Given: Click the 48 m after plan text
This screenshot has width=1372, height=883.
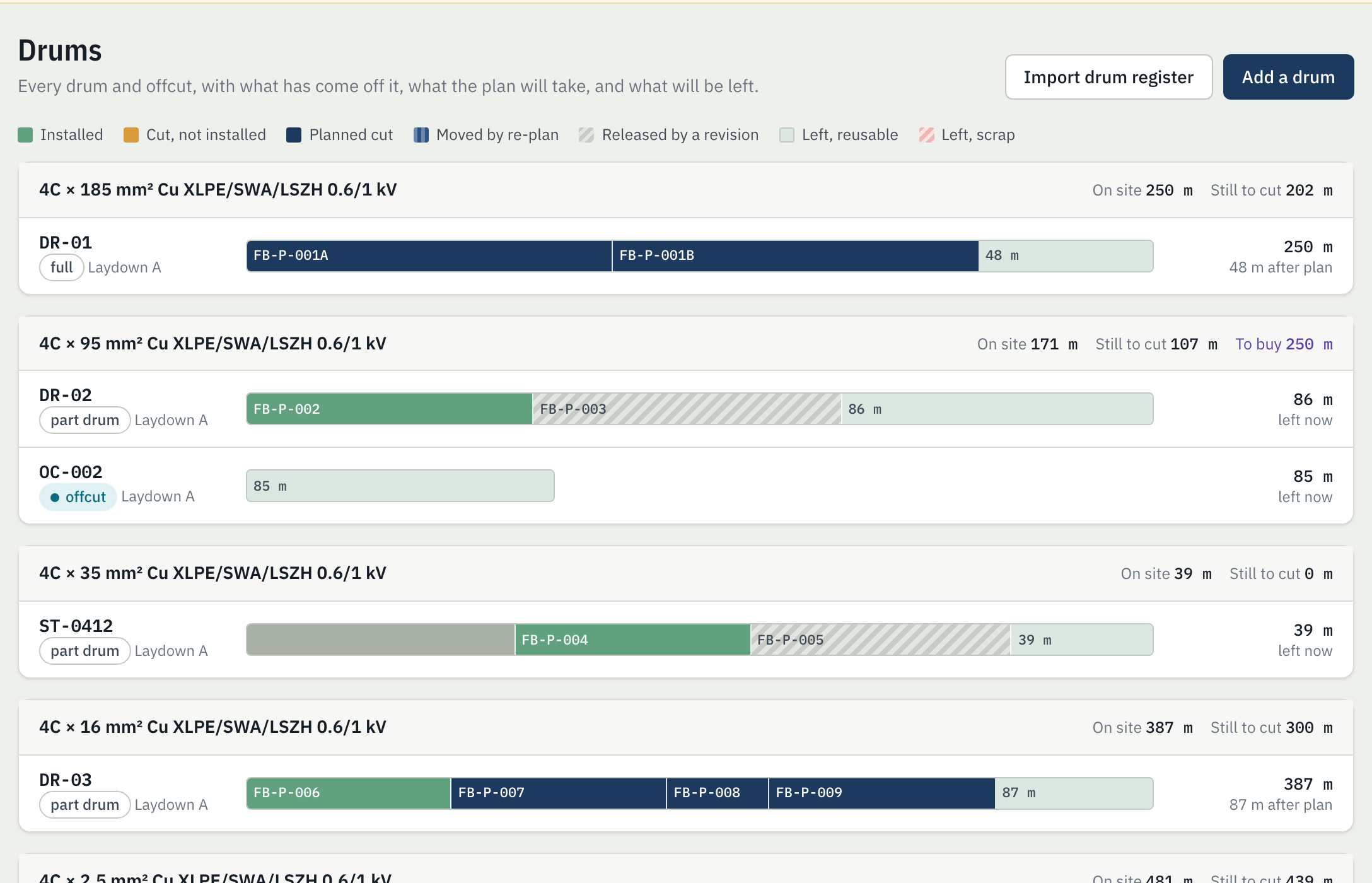Looking at the screenshot, I should click(1281, 267).
